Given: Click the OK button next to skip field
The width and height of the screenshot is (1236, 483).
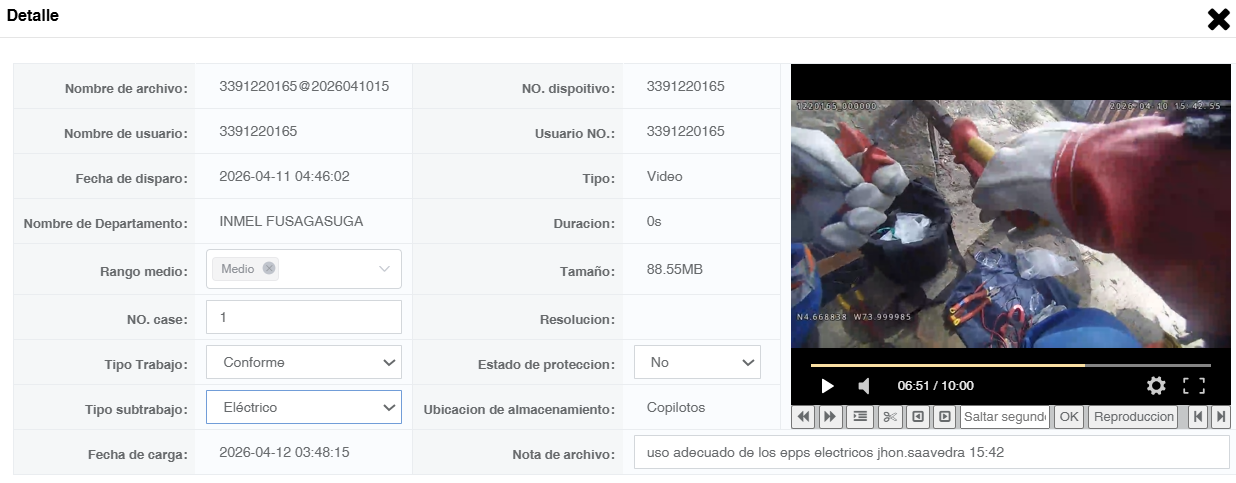Looking at the screenshot, I should 1069,417.
